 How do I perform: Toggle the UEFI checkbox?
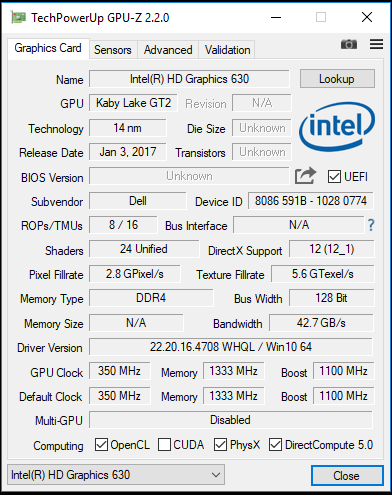(x=334, y=177)
